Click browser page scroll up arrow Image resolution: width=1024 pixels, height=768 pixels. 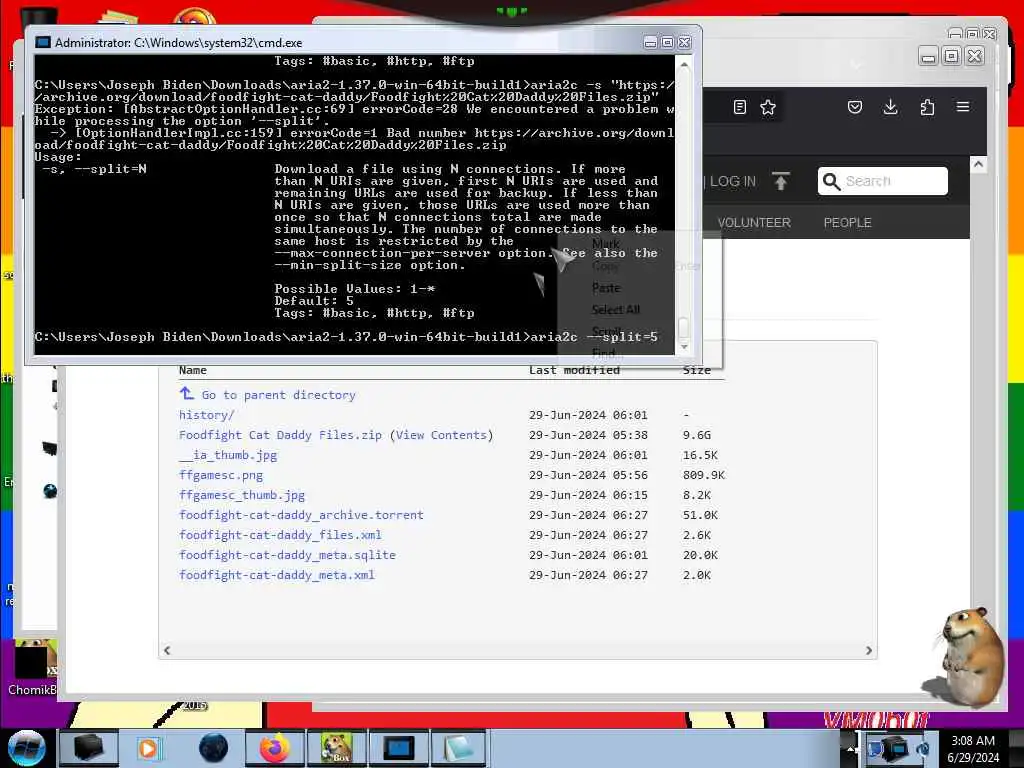[978, 164]
